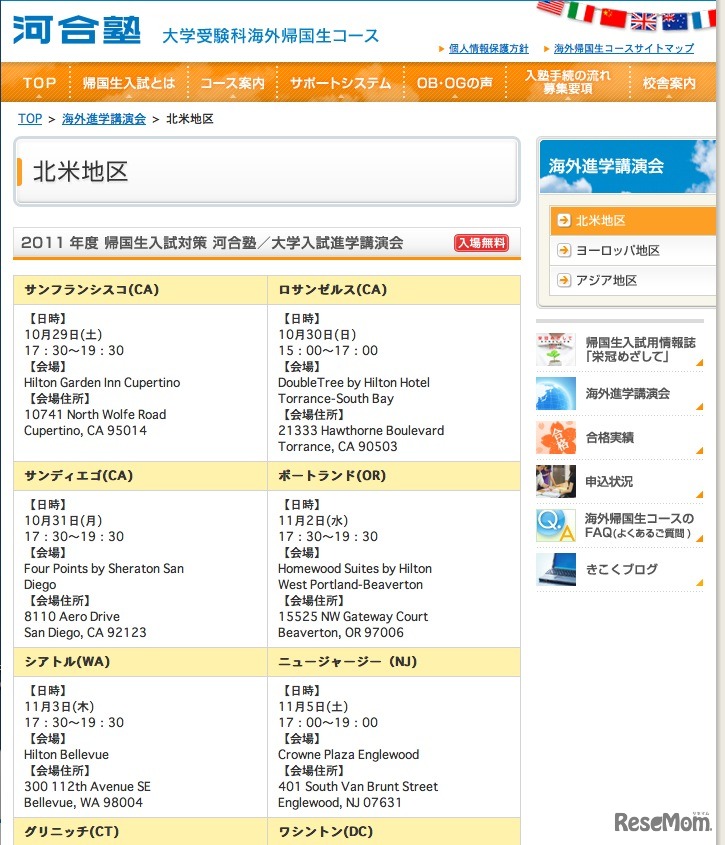Screen dimensions: 725x845
Task: Click the 北米地区 page heading
Action: click(80, 172)
